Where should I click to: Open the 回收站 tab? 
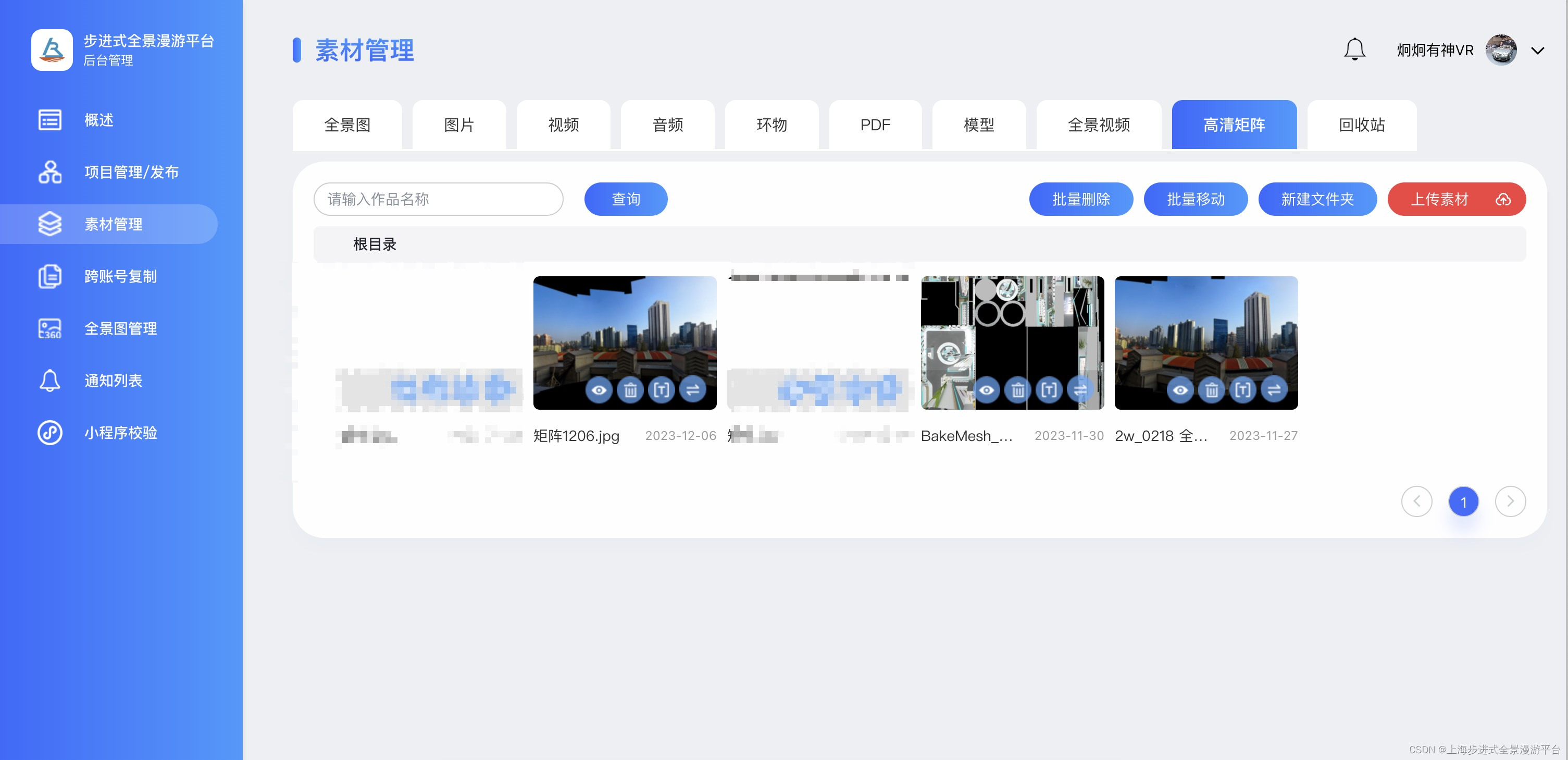(x=1361, y=125)
